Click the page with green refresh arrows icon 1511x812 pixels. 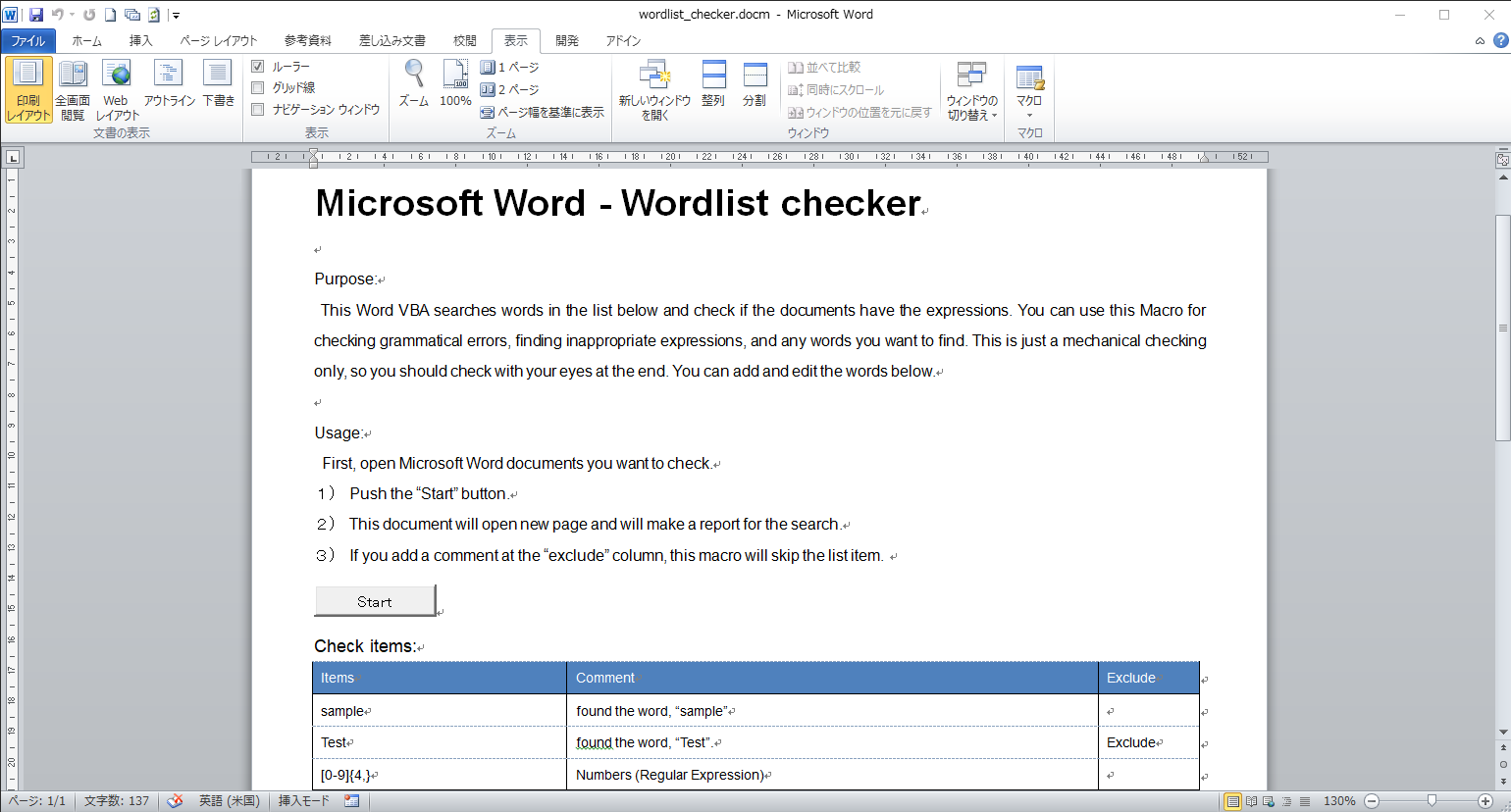pos(154,15)
